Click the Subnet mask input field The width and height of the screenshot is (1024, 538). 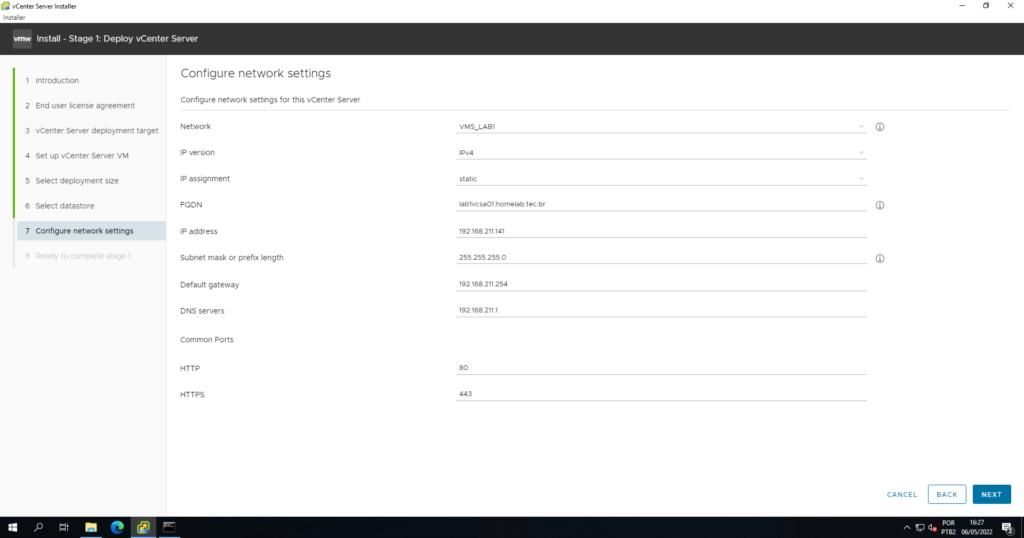tap(661, 257)
